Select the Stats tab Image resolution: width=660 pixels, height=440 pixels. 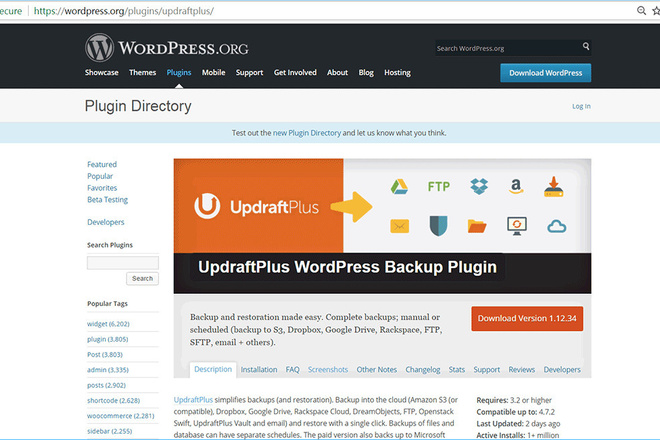click(x=457, y=370)
